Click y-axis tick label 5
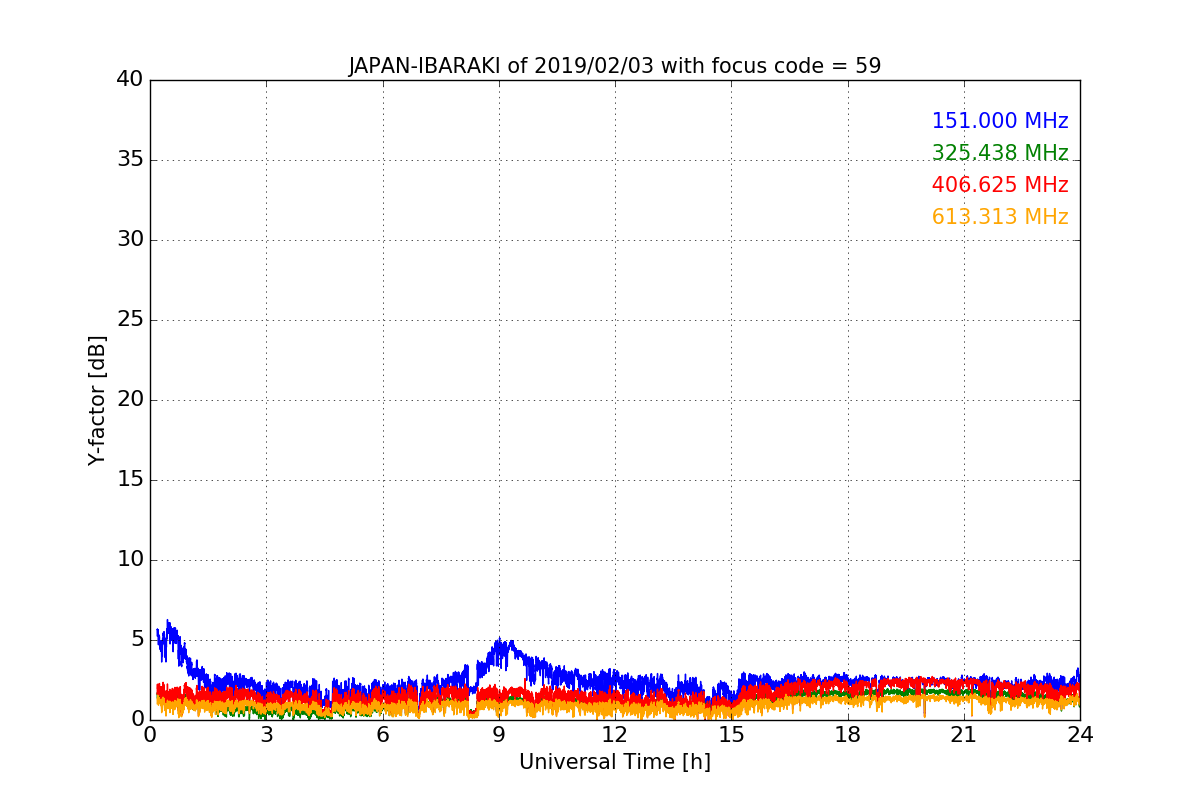1200x800 pixels. pos(137,639)
